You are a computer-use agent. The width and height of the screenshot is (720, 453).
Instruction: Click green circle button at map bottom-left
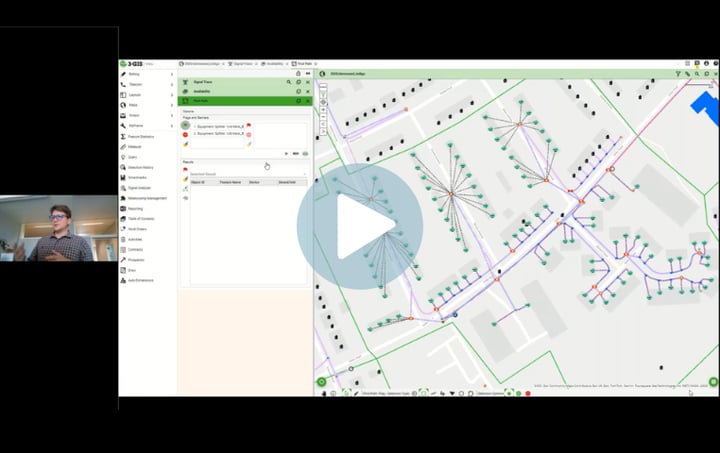point(321,382)
